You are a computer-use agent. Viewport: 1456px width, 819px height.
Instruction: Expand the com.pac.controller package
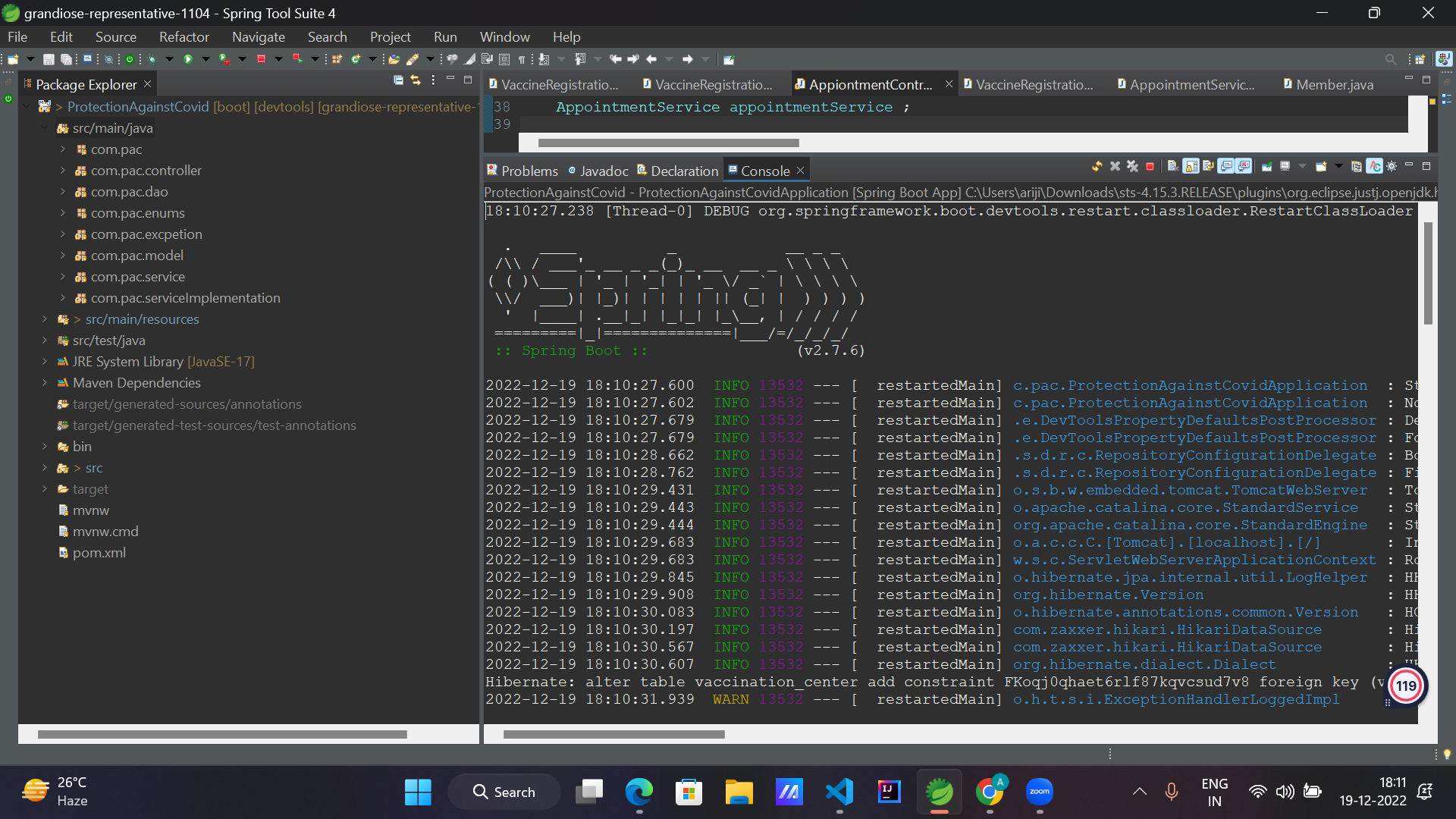click(63, 171)
